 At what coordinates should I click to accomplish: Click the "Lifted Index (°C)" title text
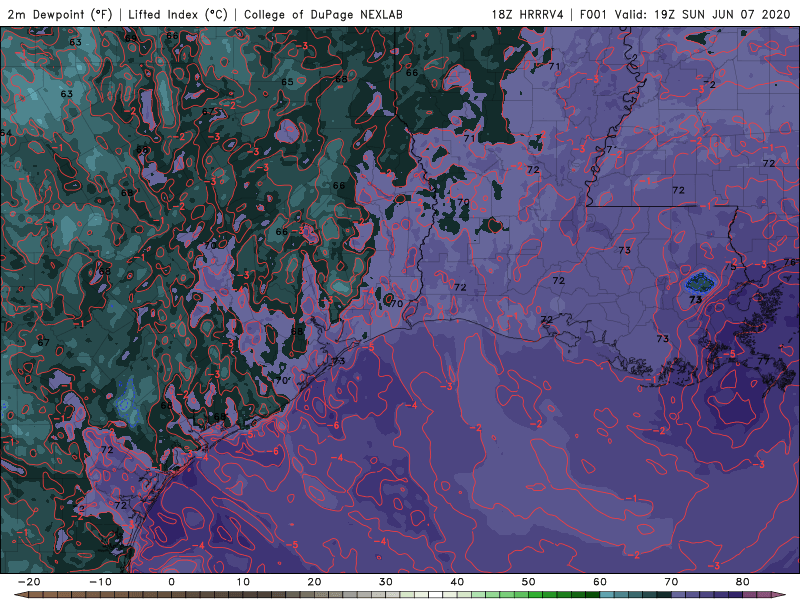tap(178, 14)
